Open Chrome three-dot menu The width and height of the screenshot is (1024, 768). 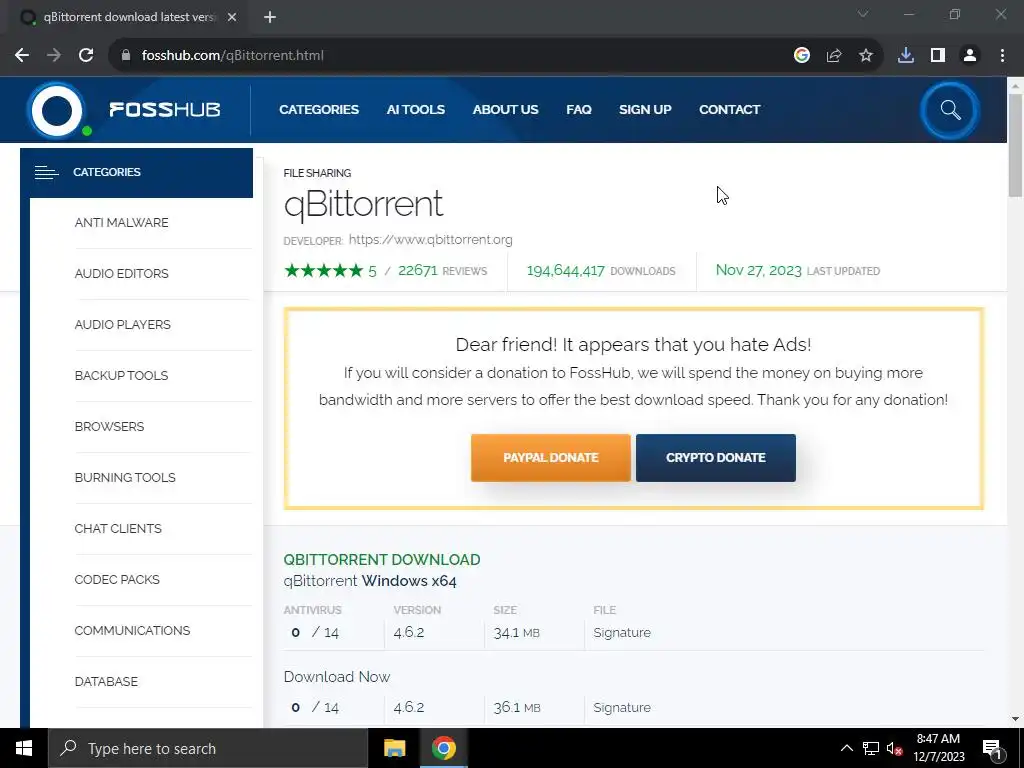tap(1002, 56)
